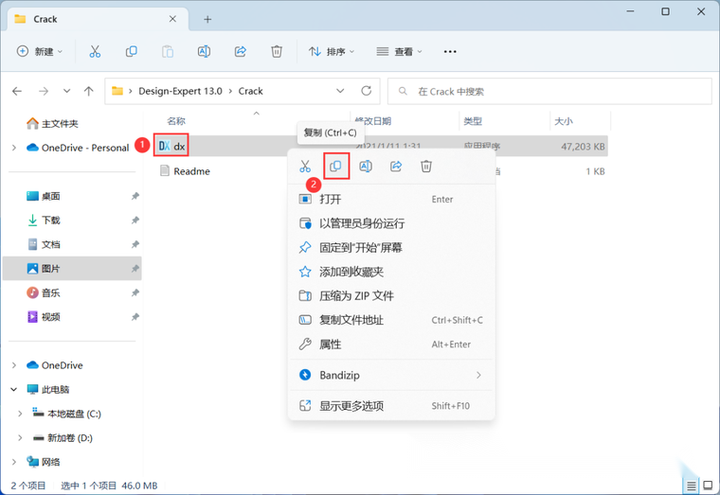Open 文档 in the sidebar

point(44,244)
